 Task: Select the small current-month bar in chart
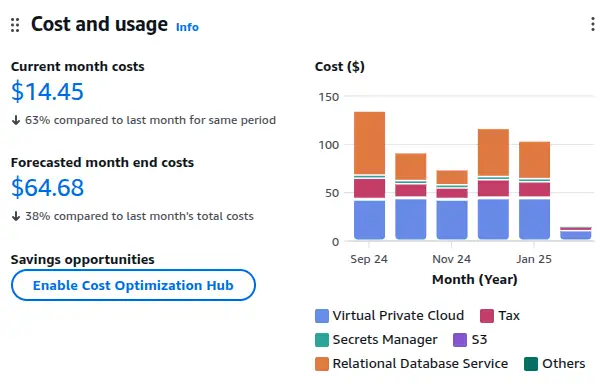point(575,233)
